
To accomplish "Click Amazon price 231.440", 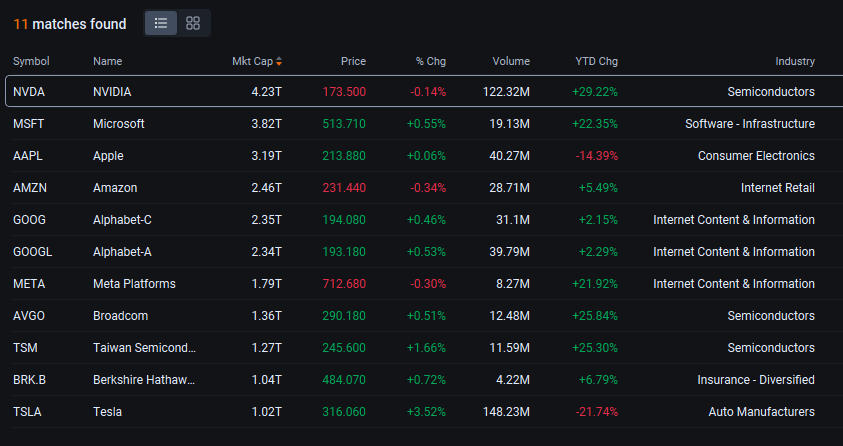I will coord(344,188).
